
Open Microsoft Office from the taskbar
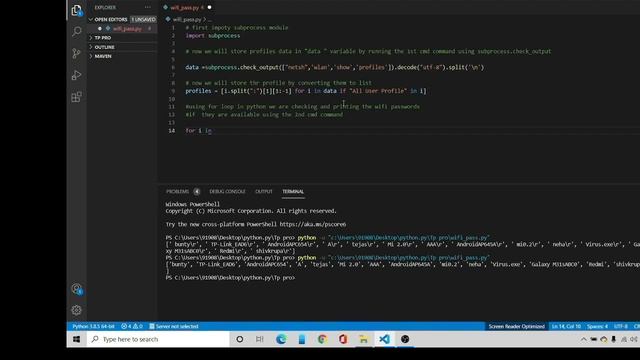343,339
